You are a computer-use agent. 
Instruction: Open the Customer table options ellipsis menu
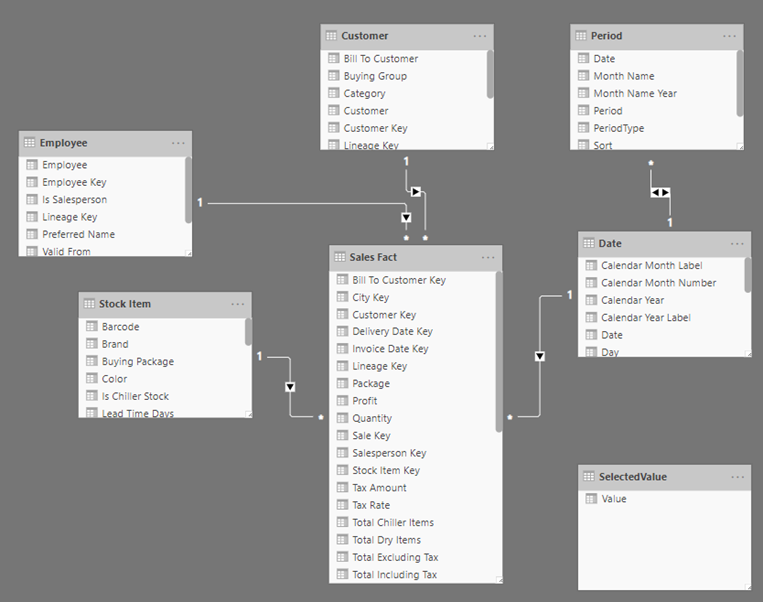point(480,36)
